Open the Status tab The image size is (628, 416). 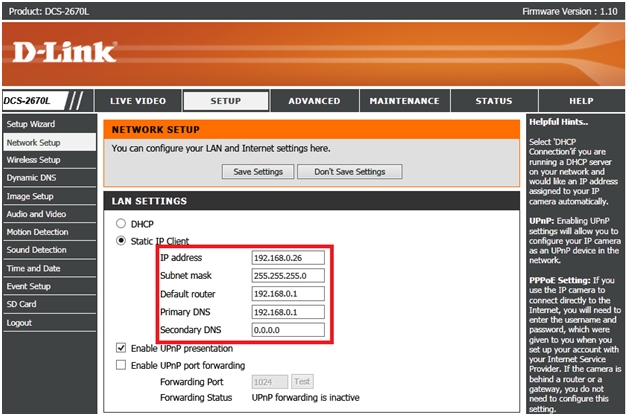pyautogui.click(x=493, y=101)
